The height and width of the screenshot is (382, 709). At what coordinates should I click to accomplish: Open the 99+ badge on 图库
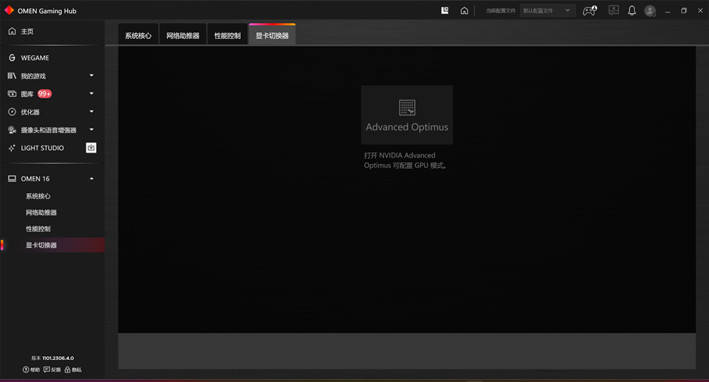point(44,94)
